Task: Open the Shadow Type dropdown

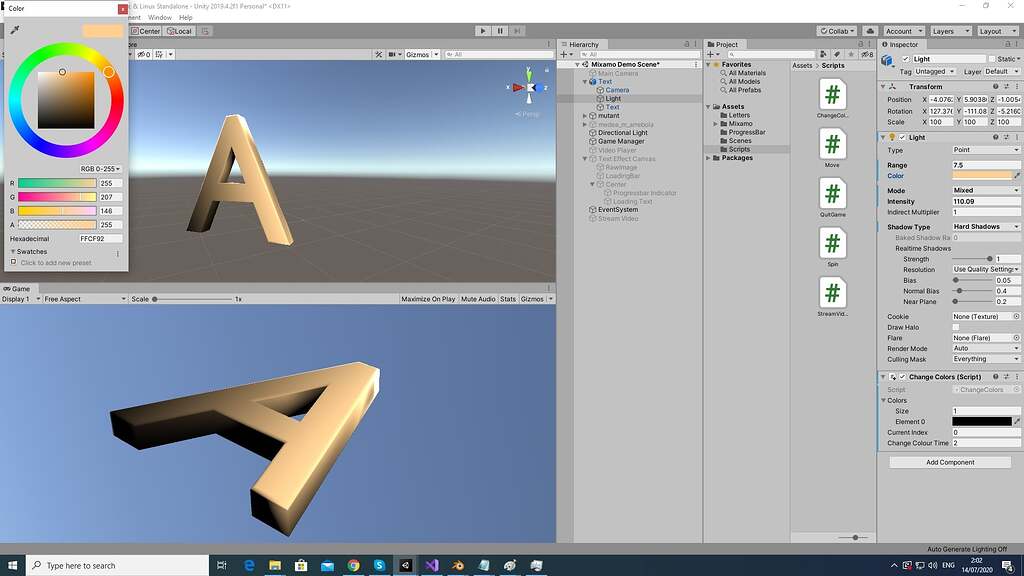Action: click(x=985, y=226)
